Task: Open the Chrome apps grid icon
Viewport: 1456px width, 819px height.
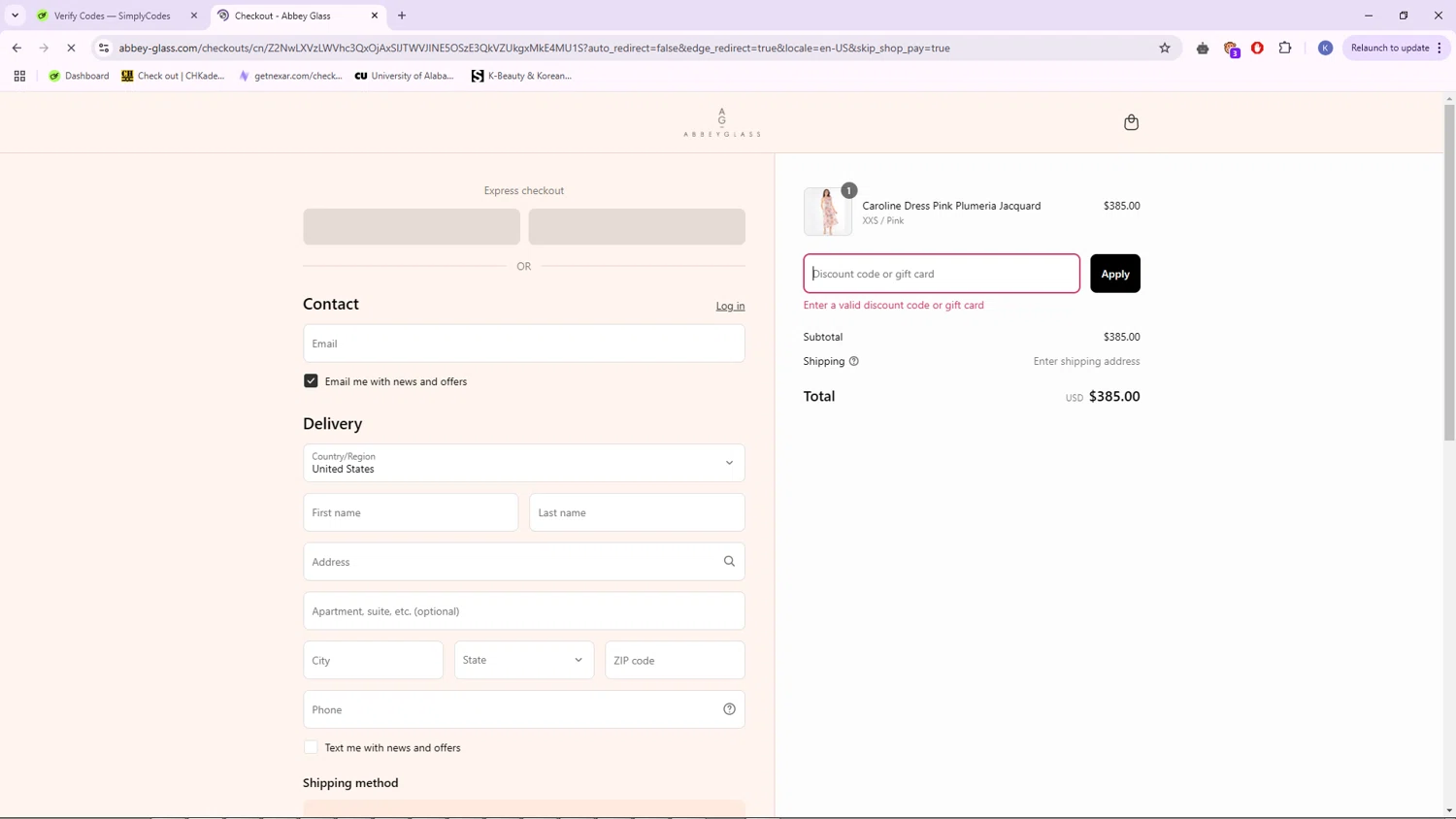Action: tap(19, 76)
